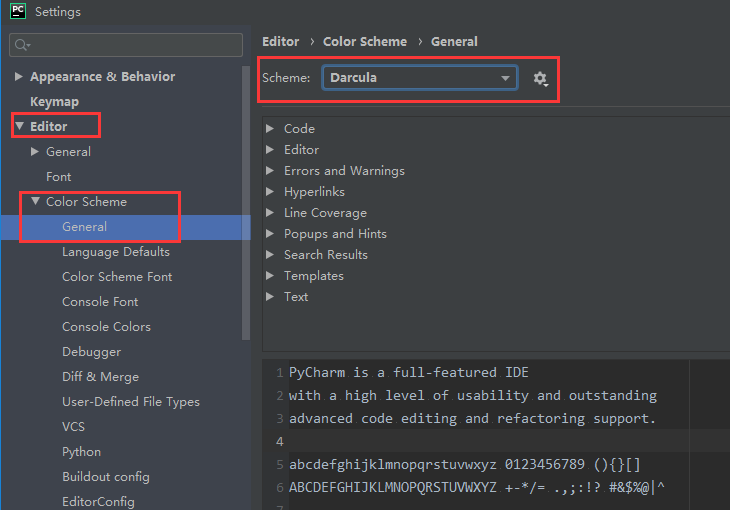Open Buildout config color settings
Image resolution: width=730 pixels, height=510 pixels.
pos(106,477)
